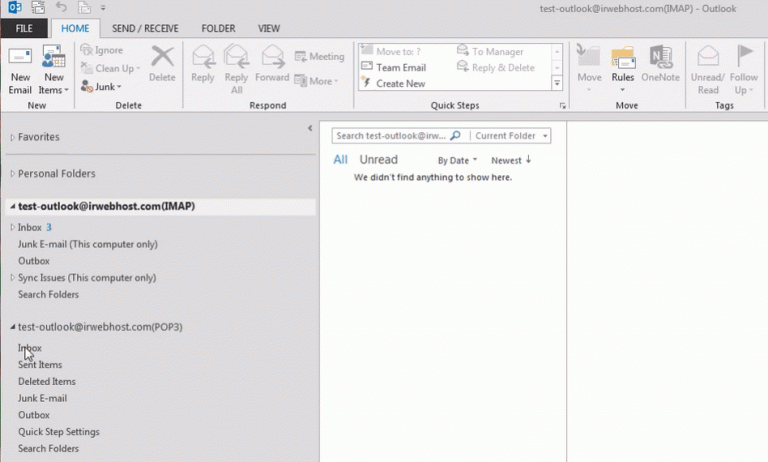Filter by Unread messages
The width and height of the screenshot is (768, 462).
coord(378,160)
